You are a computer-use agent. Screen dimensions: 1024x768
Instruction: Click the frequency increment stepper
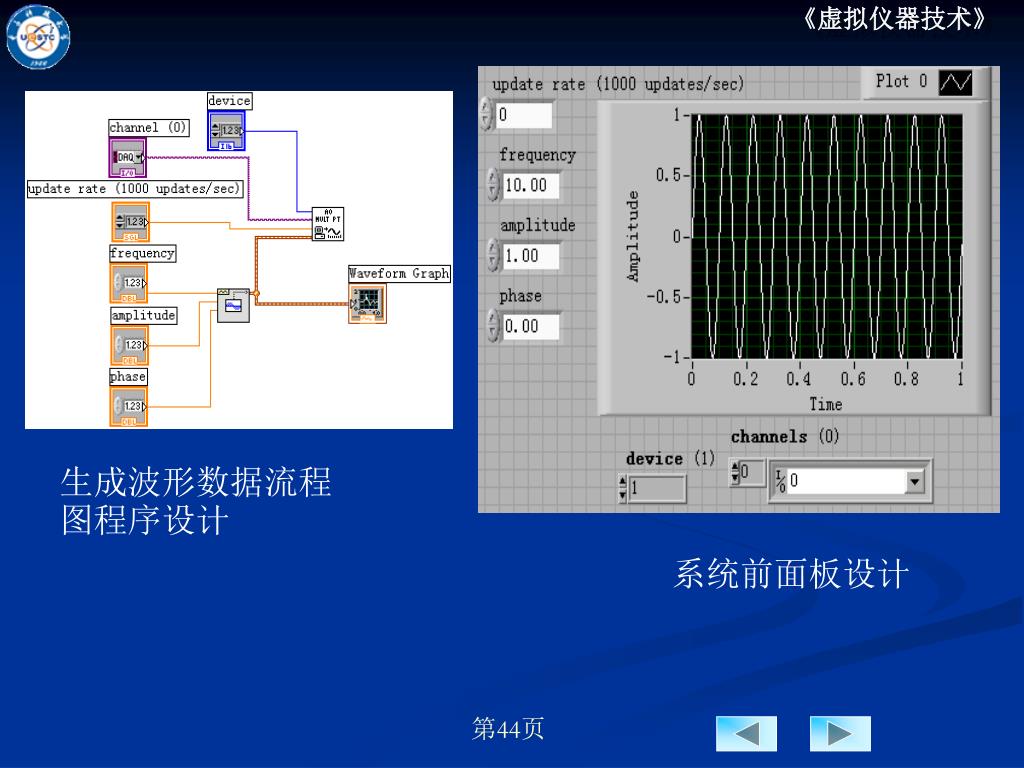(493, 178)
